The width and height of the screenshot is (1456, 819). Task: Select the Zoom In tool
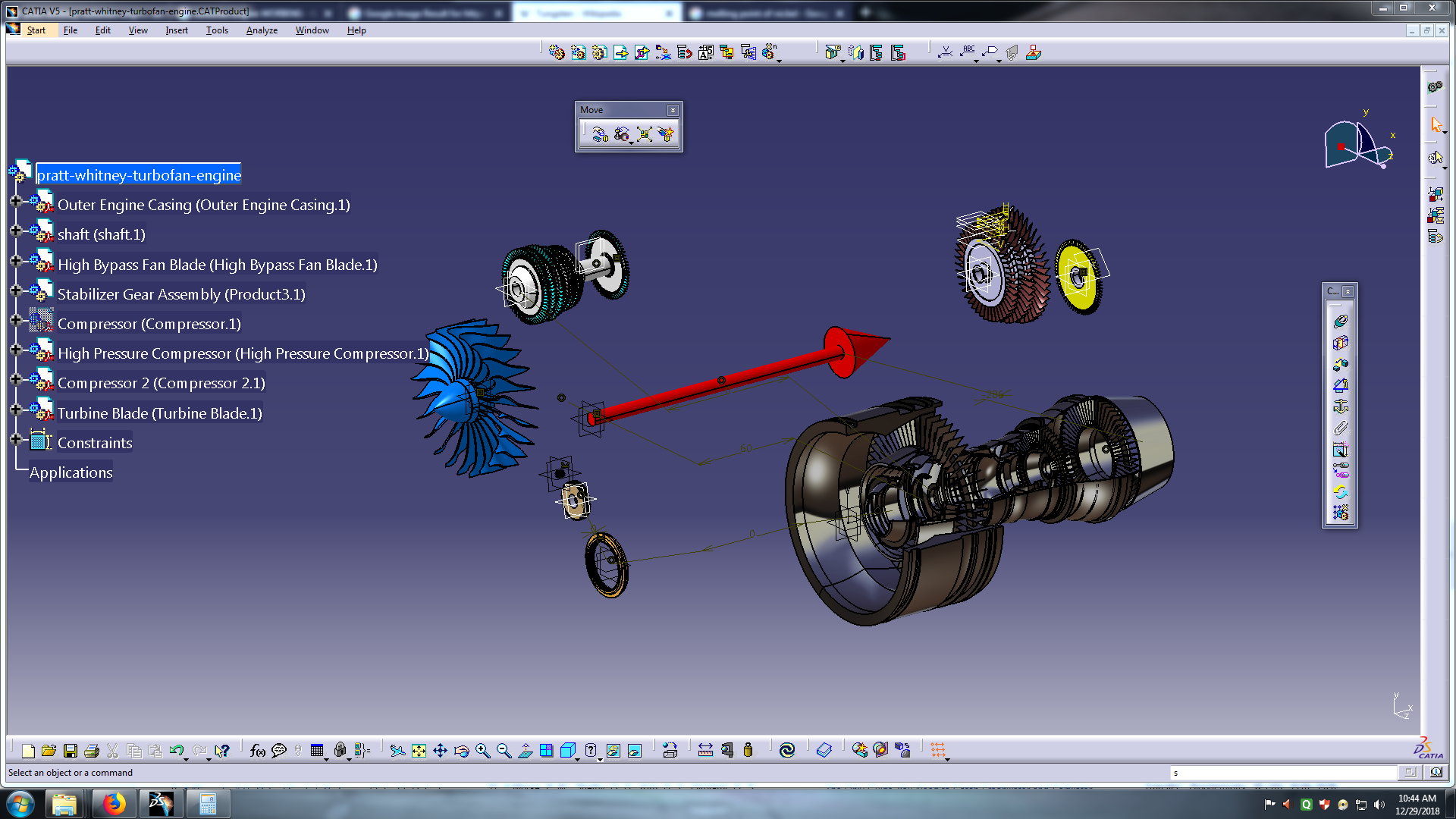point(482,751)
